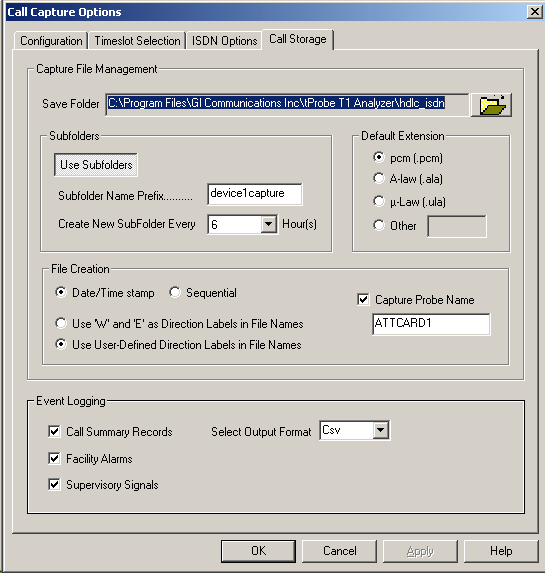545x573 pixels.
Task: Open the Timeslot Selection tab
Action: 137,41
